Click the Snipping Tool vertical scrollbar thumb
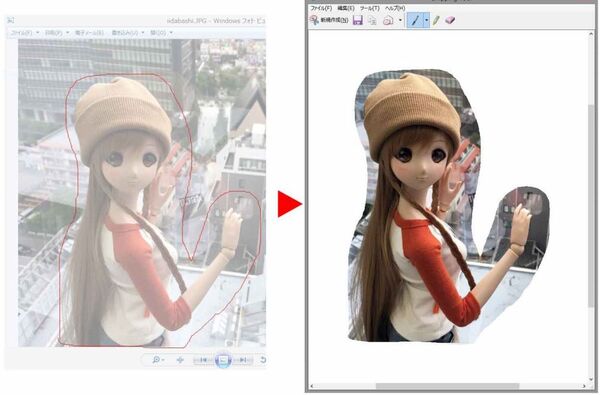 point(592,205)
